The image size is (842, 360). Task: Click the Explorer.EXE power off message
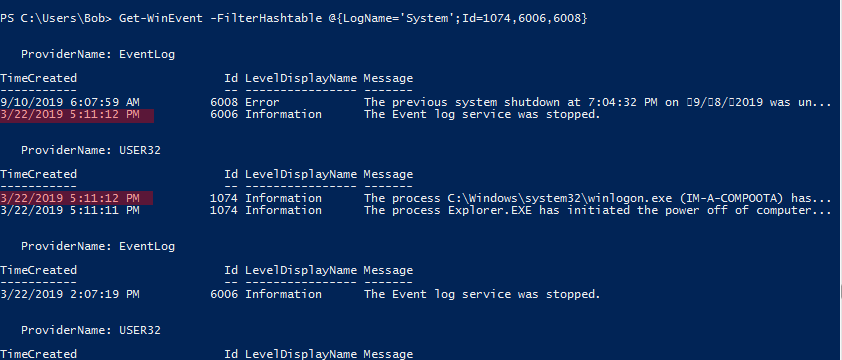(x=597, y=210)
